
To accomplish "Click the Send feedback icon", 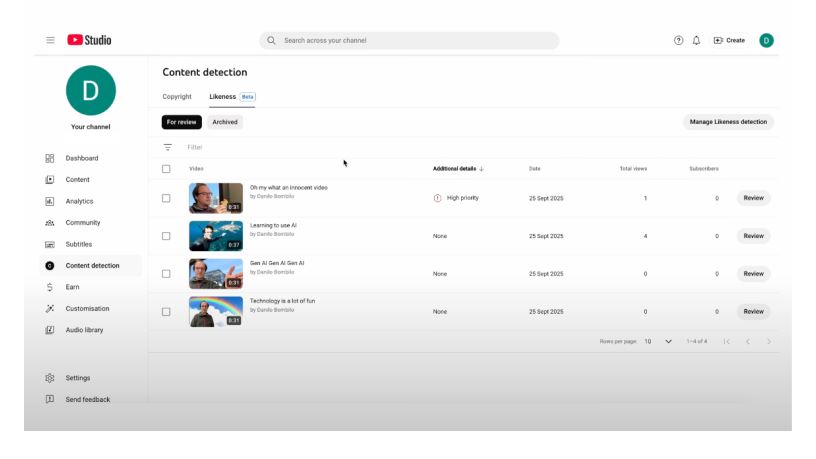I will 49,399.
